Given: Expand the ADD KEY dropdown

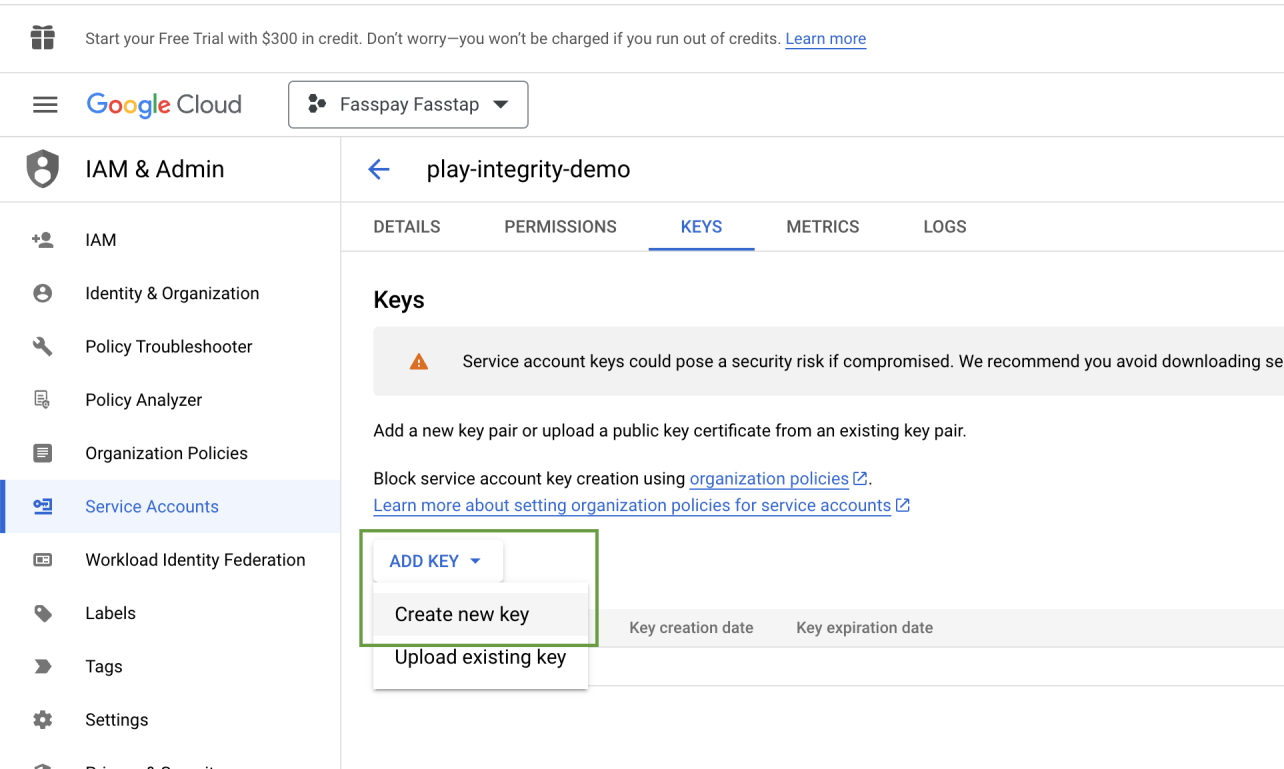Looking at the screenshot, I should click(438, 562).
